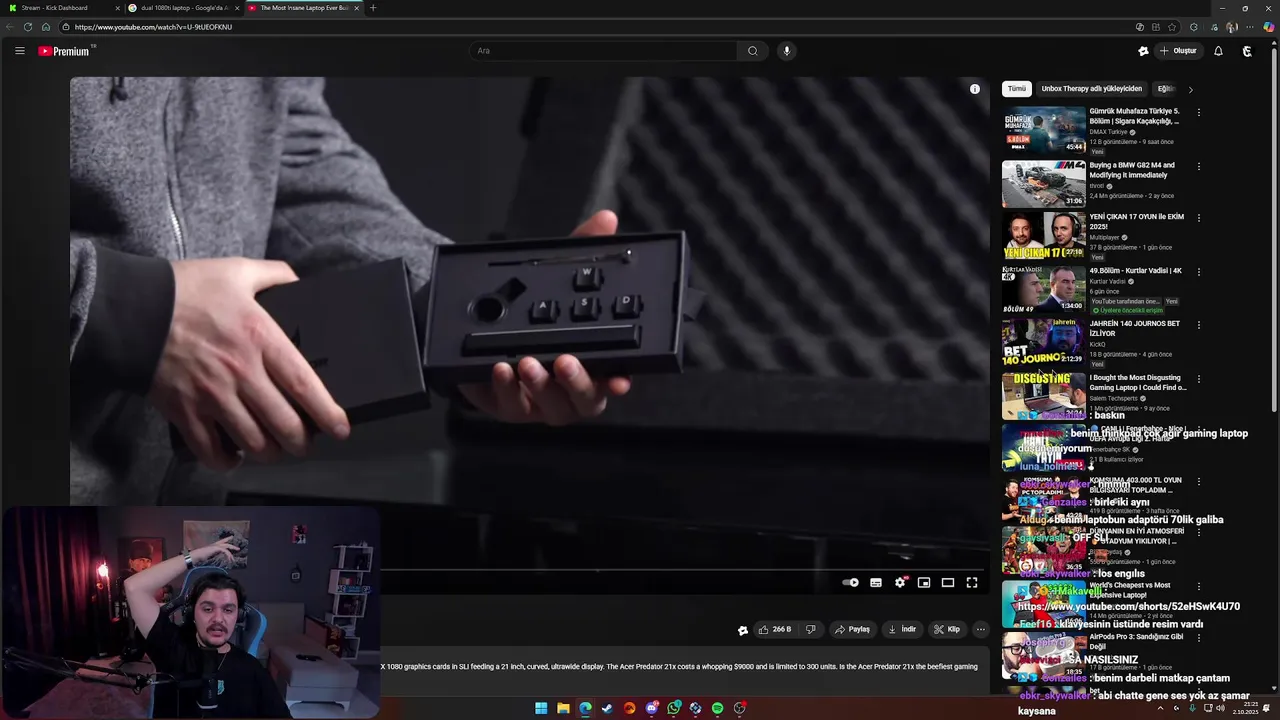This screenshot has height=720, width=1280.
Task: Dislike the video
Action: click(811, 629)
